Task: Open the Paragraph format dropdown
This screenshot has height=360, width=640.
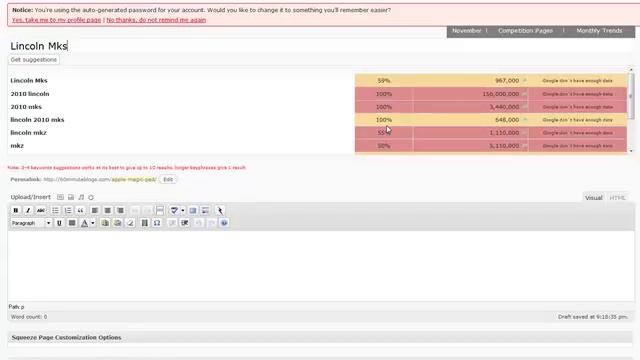Action: pos(31,223)
